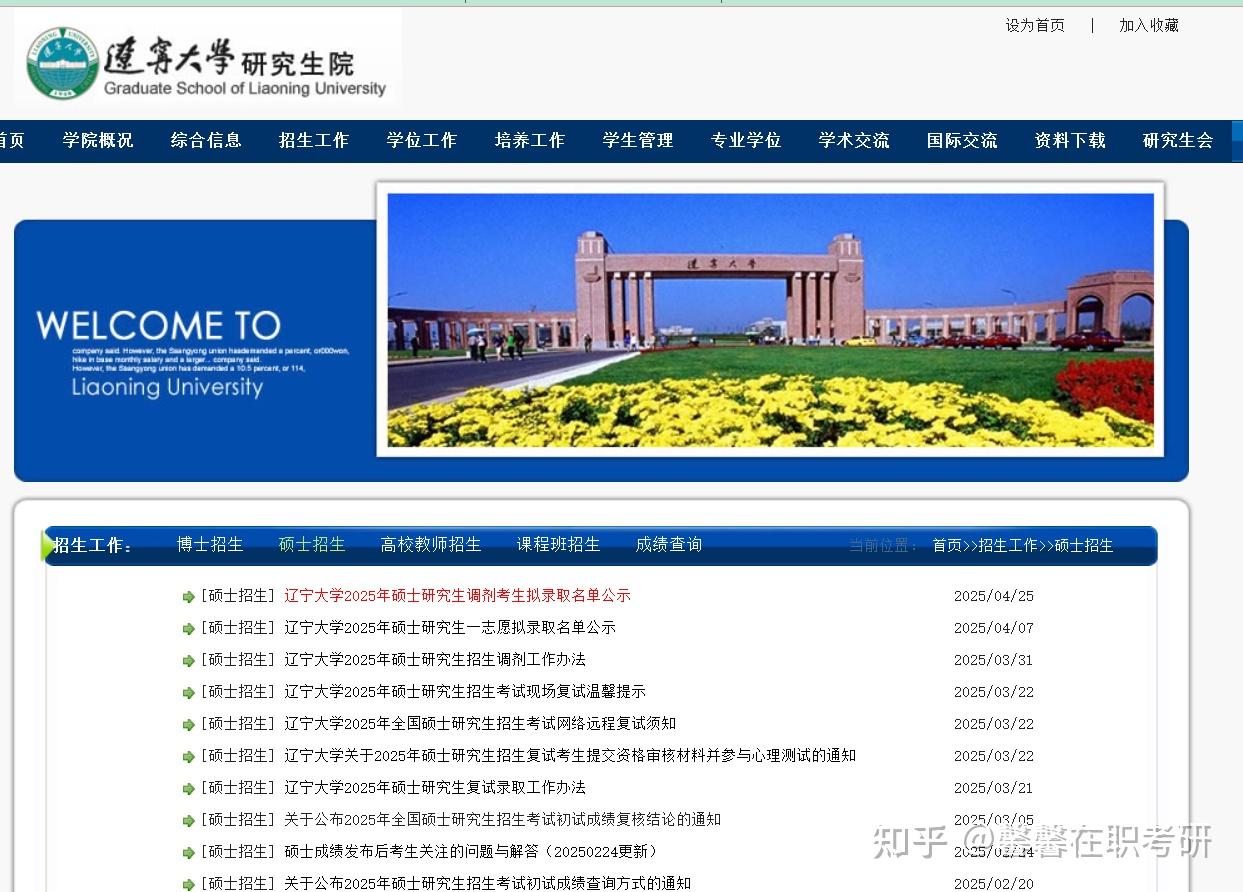Click the [硕士招生] tag on the 2025/04/07 row

click(237, 628)
